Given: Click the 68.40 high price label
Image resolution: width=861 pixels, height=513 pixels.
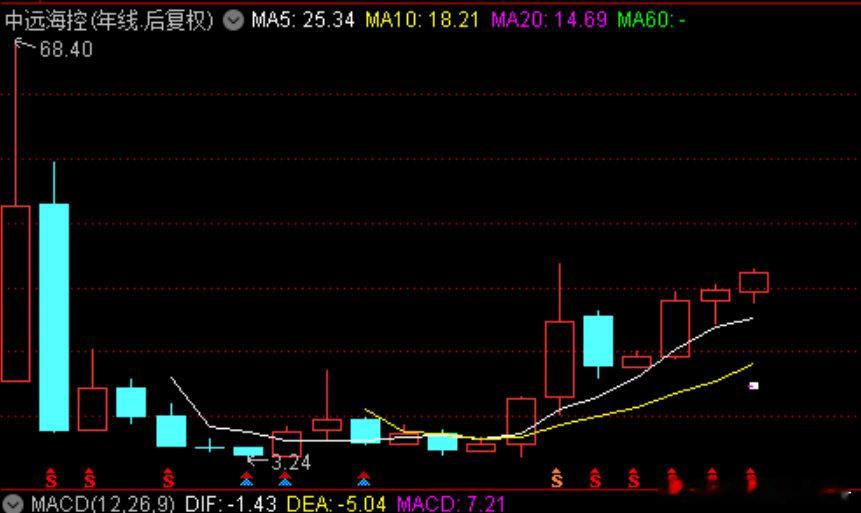Looking at the screenshot, I should [66, 49].
